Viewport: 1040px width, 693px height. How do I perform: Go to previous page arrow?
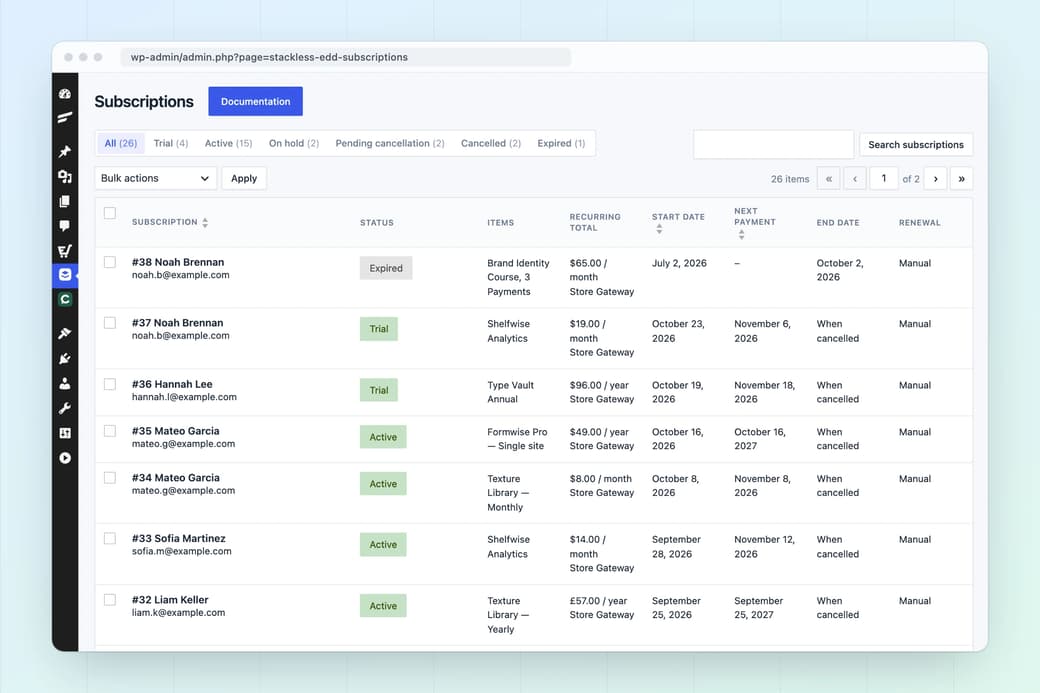coord(855,179)
